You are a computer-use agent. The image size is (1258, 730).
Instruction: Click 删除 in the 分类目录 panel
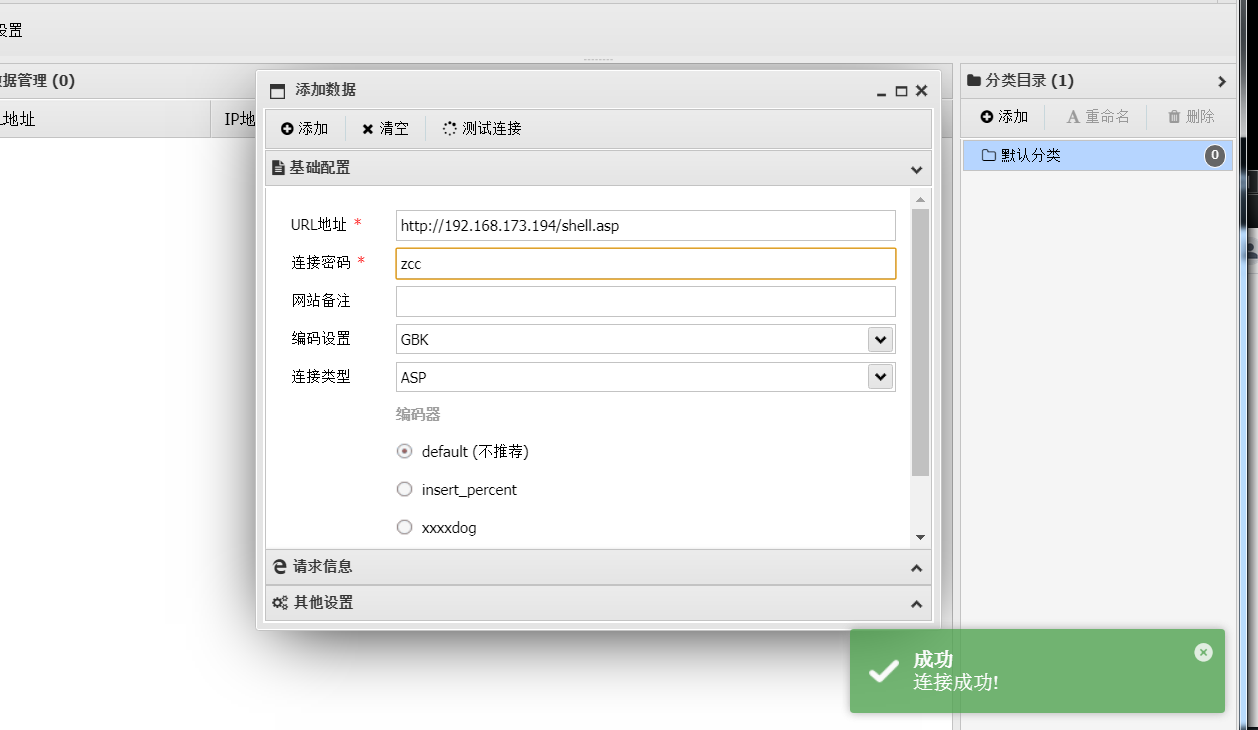coord(1191,117)
